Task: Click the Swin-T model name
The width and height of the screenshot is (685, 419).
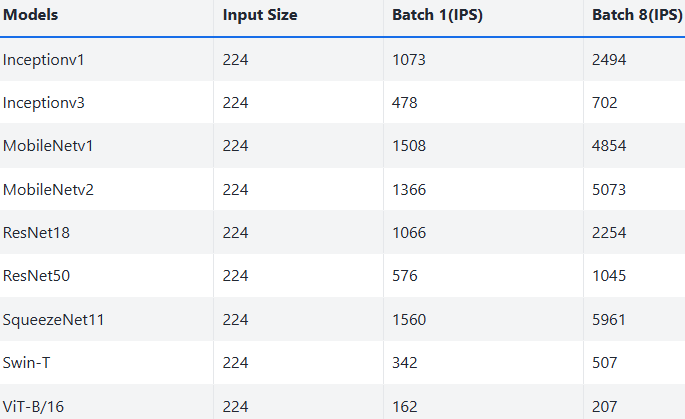Action: [26, 363]
